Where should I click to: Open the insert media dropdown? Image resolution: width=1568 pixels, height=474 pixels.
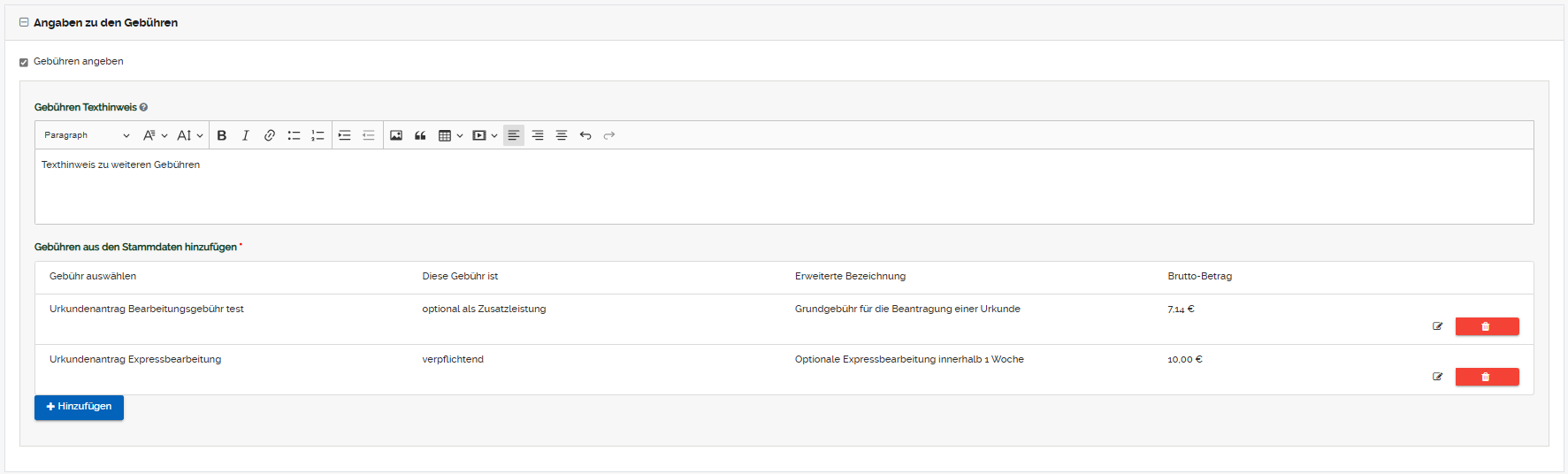click(x=485, y=135)
